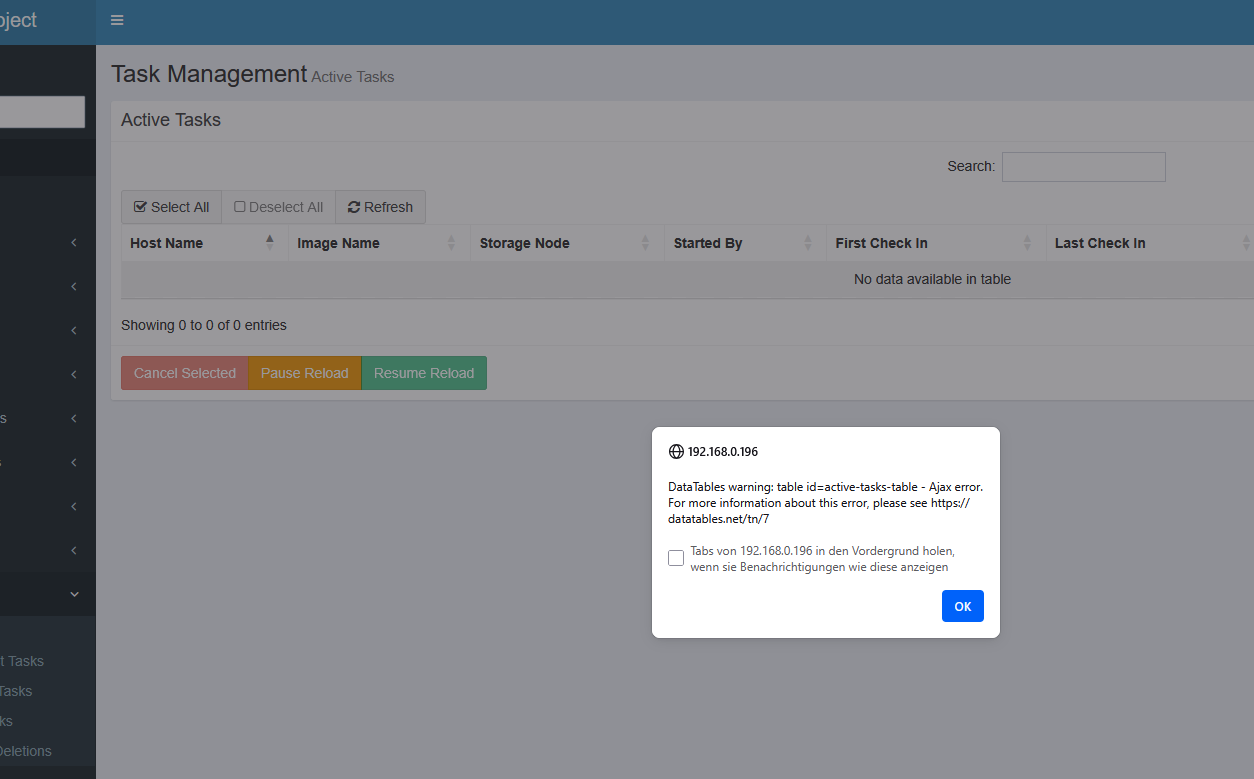1254x779 pixels.
Task: Click the 'Showing 0 to 0 of 0 entries' text
Action: 204,325
